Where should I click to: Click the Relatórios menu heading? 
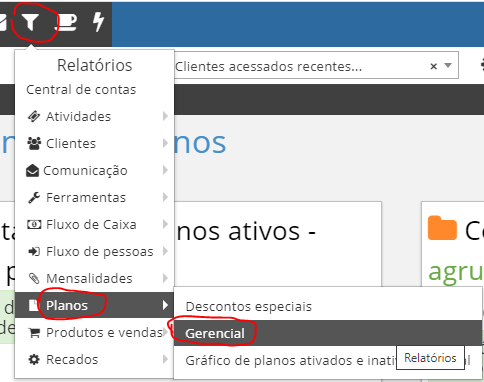point(95,65)
